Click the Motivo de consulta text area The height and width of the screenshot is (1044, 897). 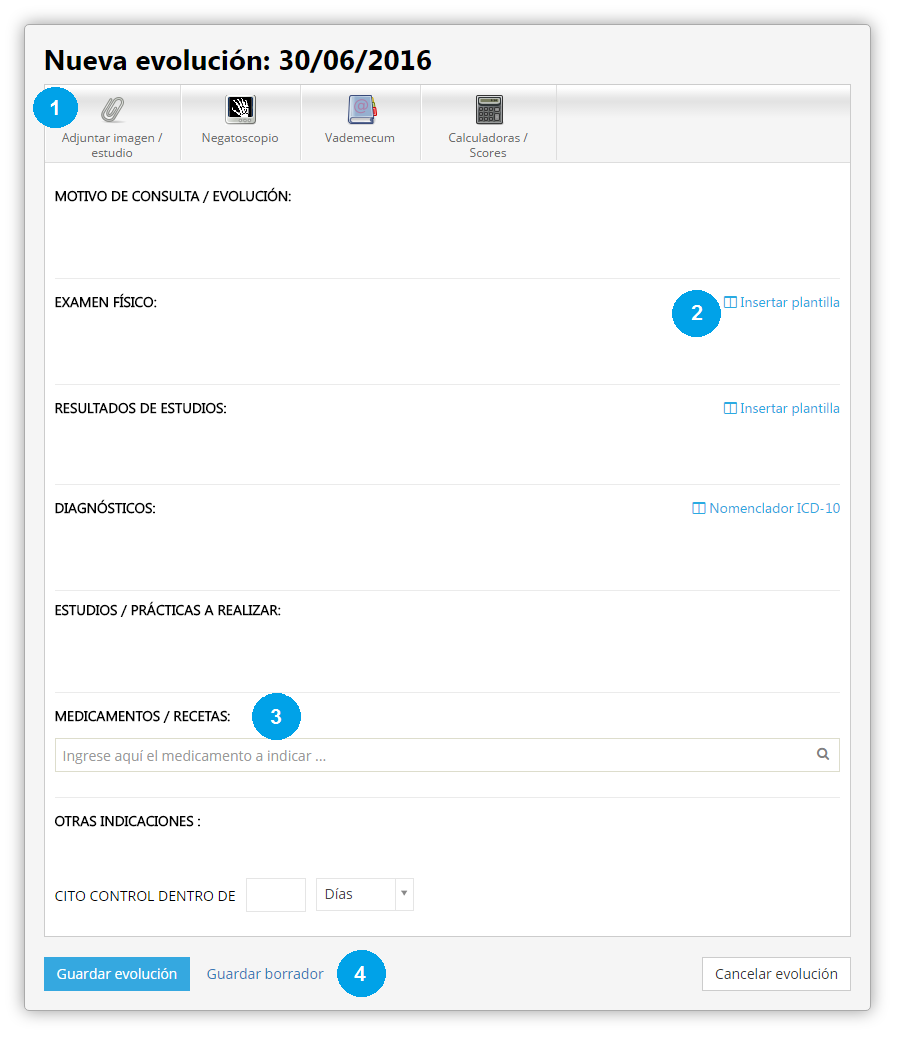coord(447,240)
